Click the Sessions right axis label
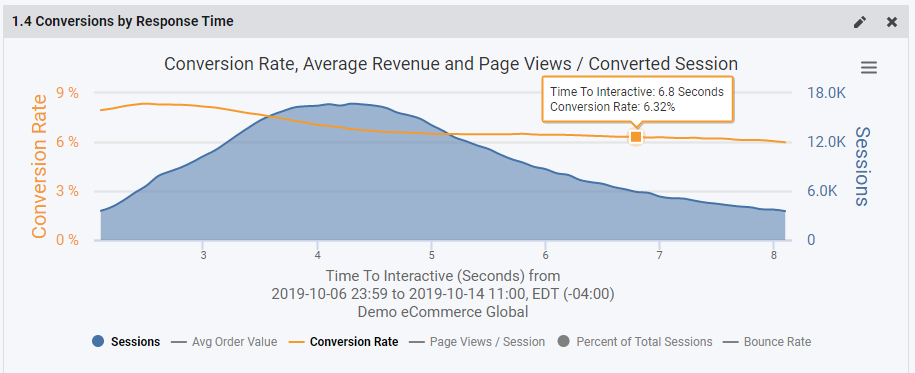 coord(862,166)
